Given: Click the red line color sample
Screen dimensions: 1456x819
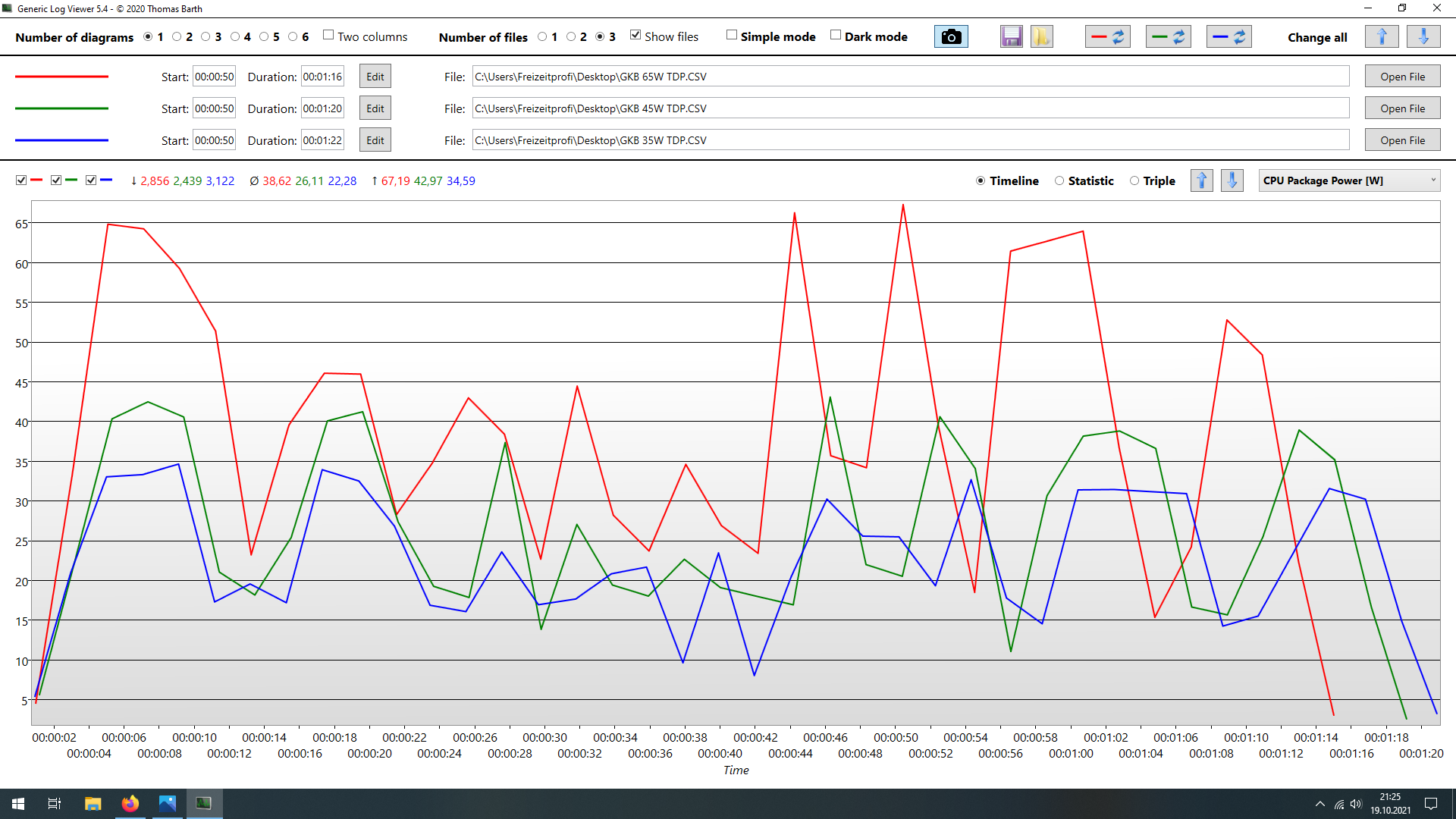Looking at the screenshot, I should [62, 77].
